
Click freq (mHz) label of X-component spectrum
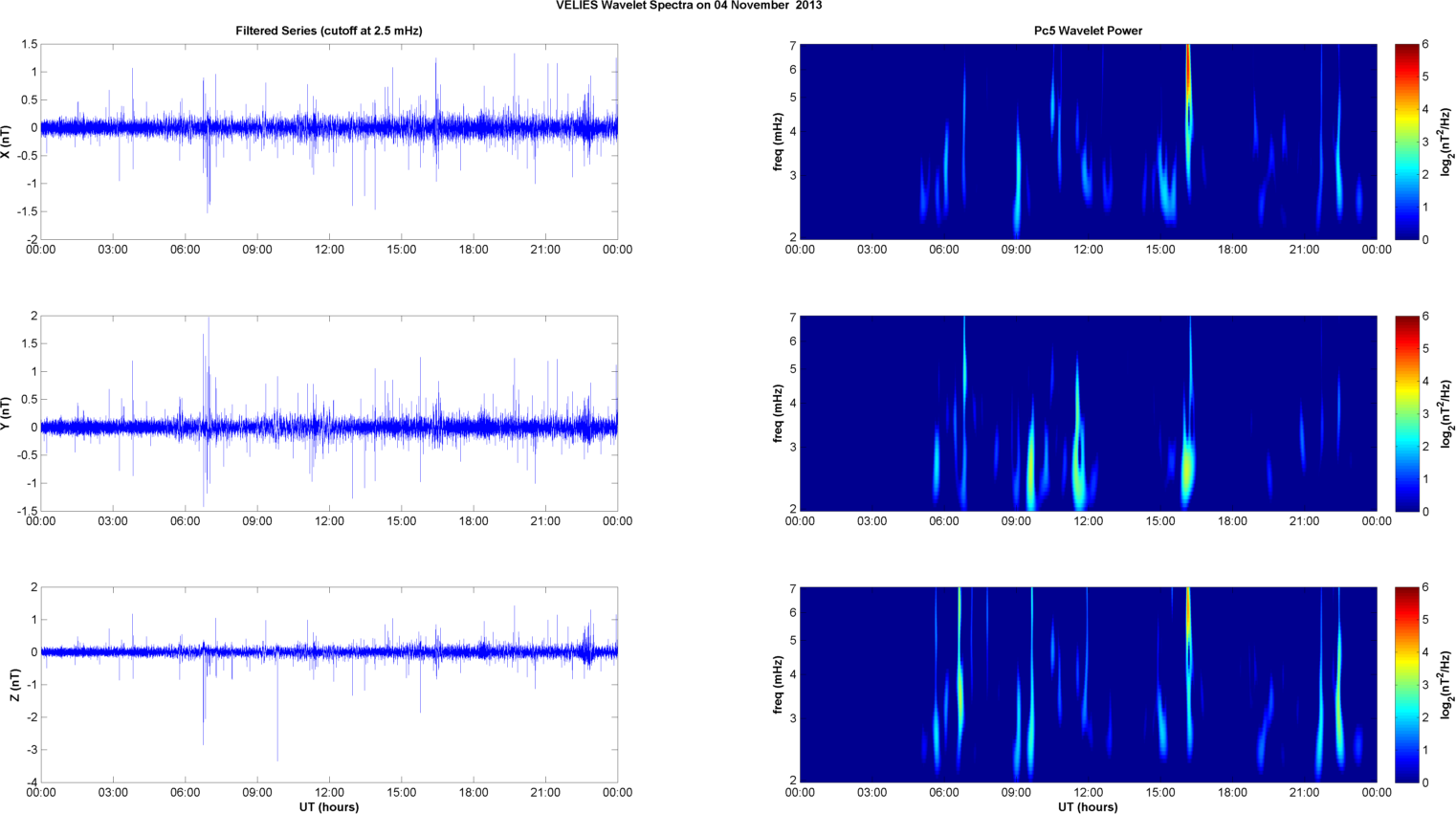pyautogui.click(x=778, y=142)
